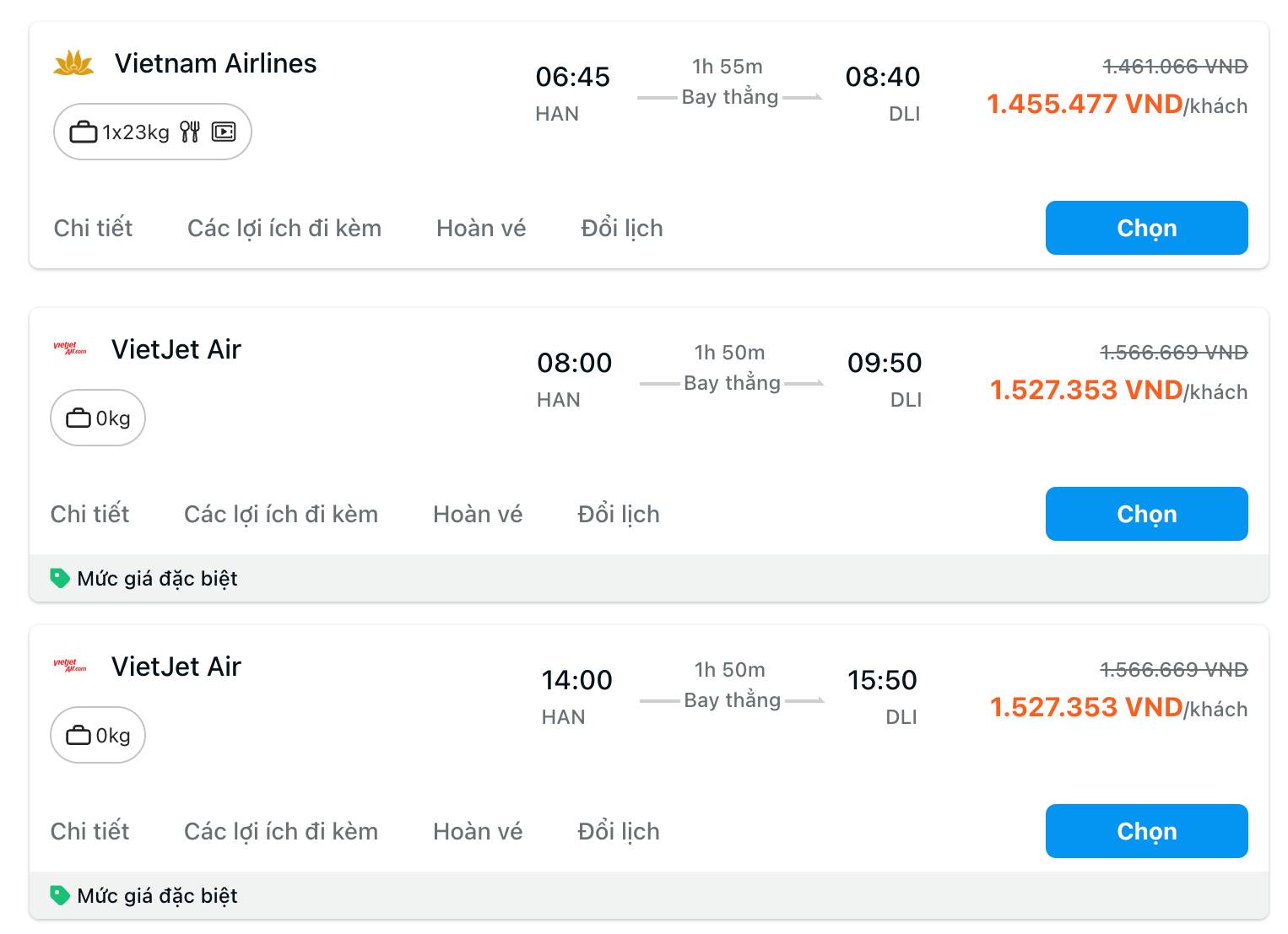Expand Chi tiết for 14:00 VietJet flight
This screenshot has width=1288, height=934.
tap(89, 831)
